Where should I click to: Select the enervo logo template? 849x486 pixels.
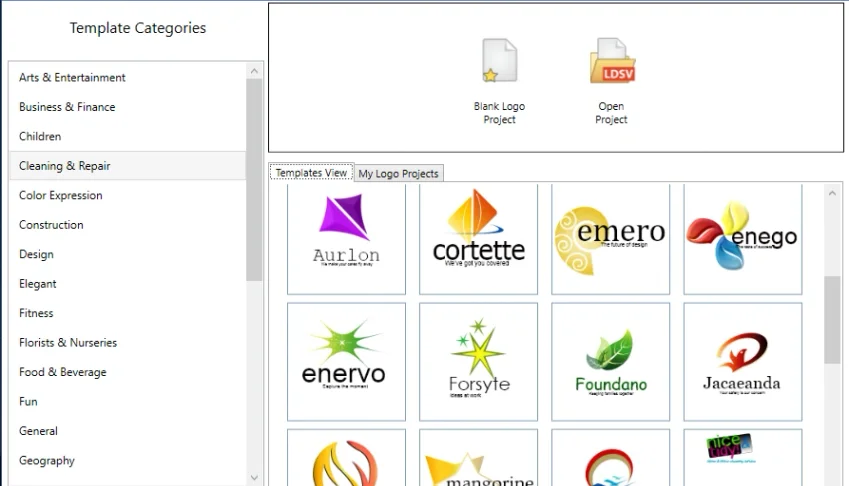[x=347, y=362]
